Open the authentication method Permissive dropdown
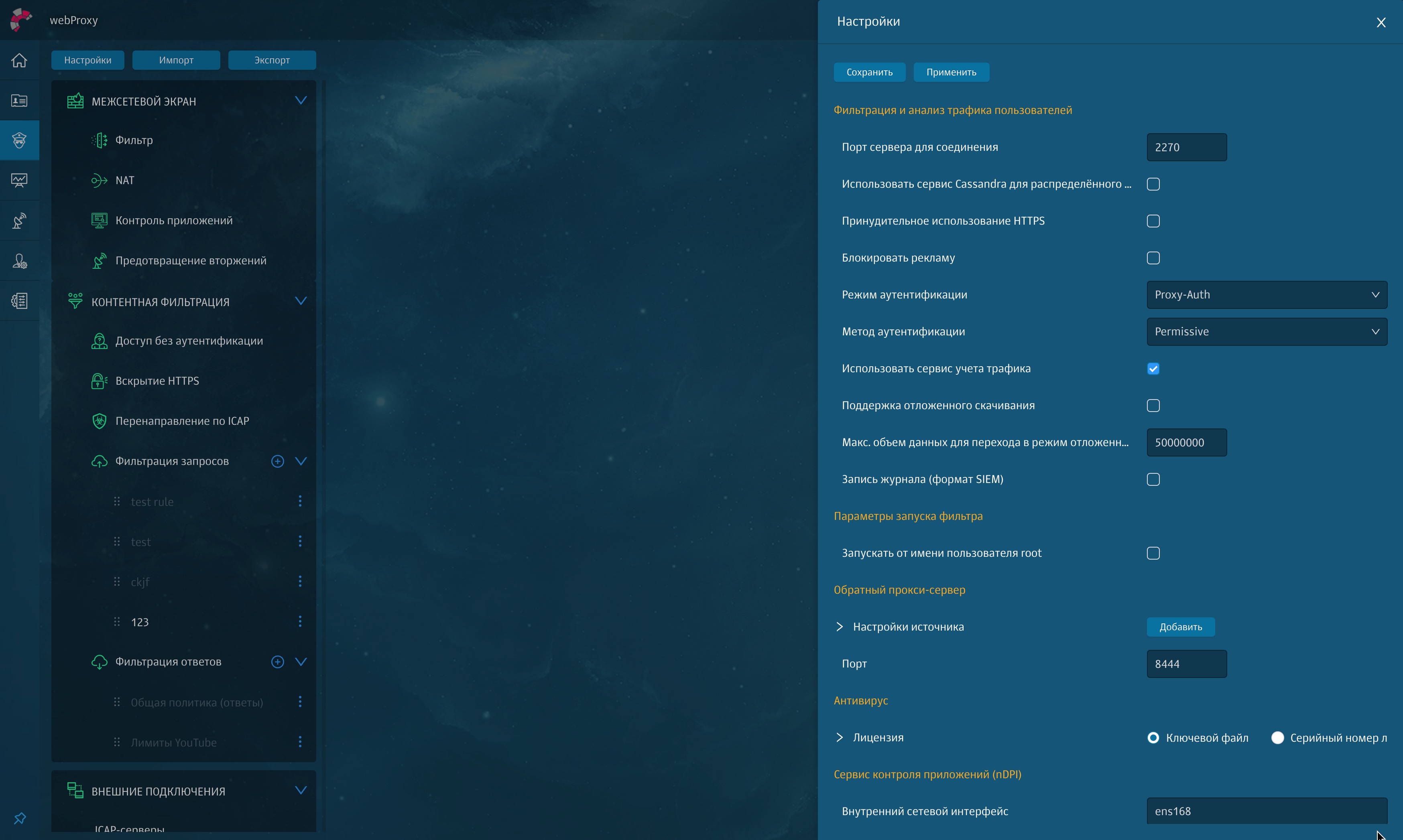1403x840 pixels. (1267, 332)
